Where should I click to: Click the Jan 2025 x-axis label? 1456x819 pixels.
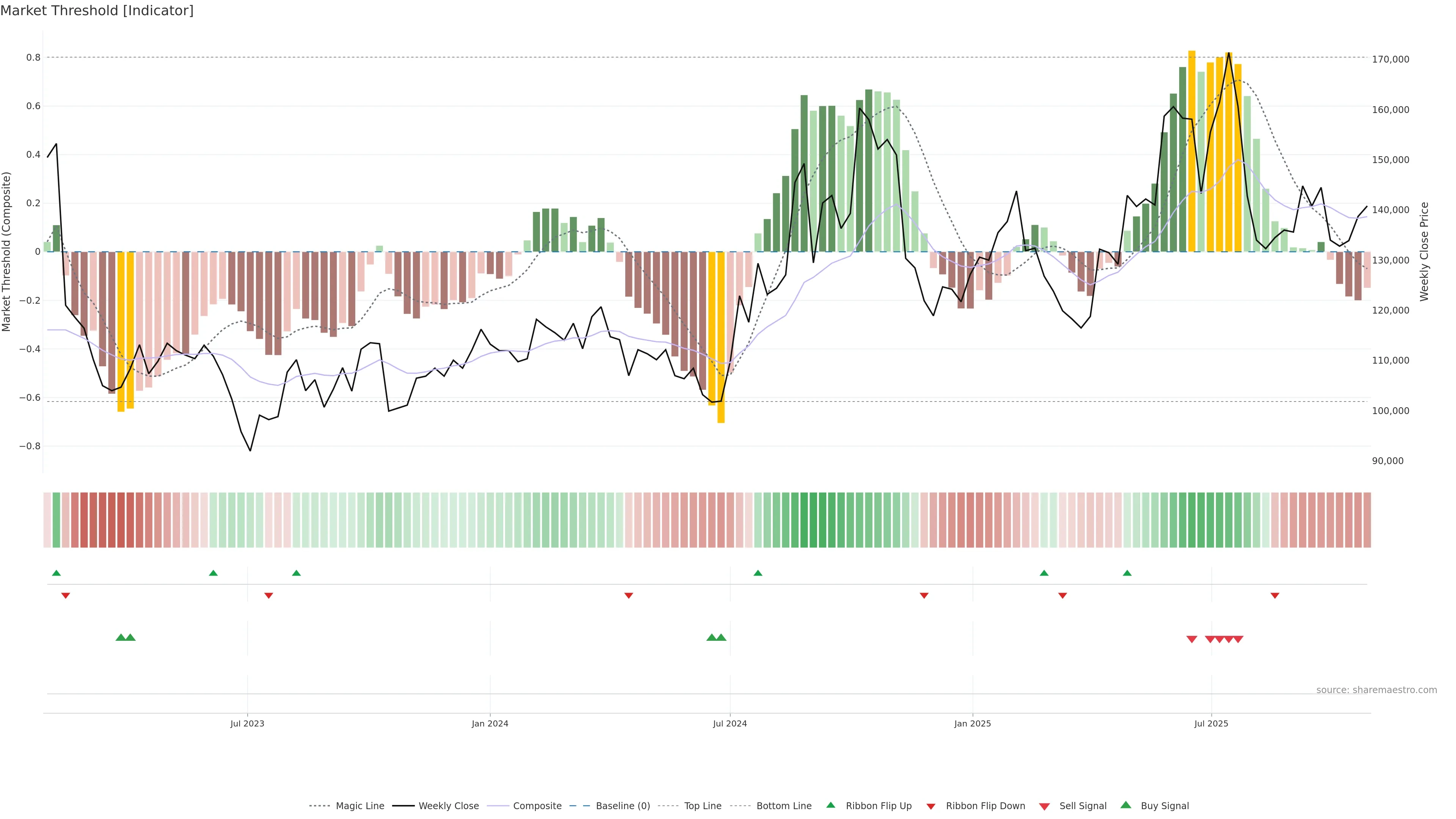coord(972,723)
